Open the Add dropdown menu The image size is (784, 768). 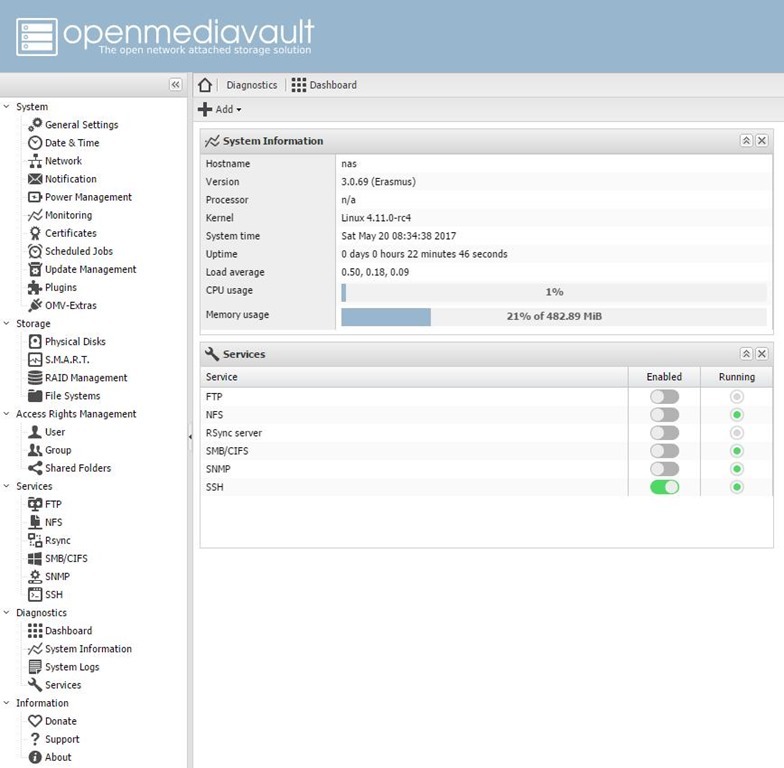[220, 110]
